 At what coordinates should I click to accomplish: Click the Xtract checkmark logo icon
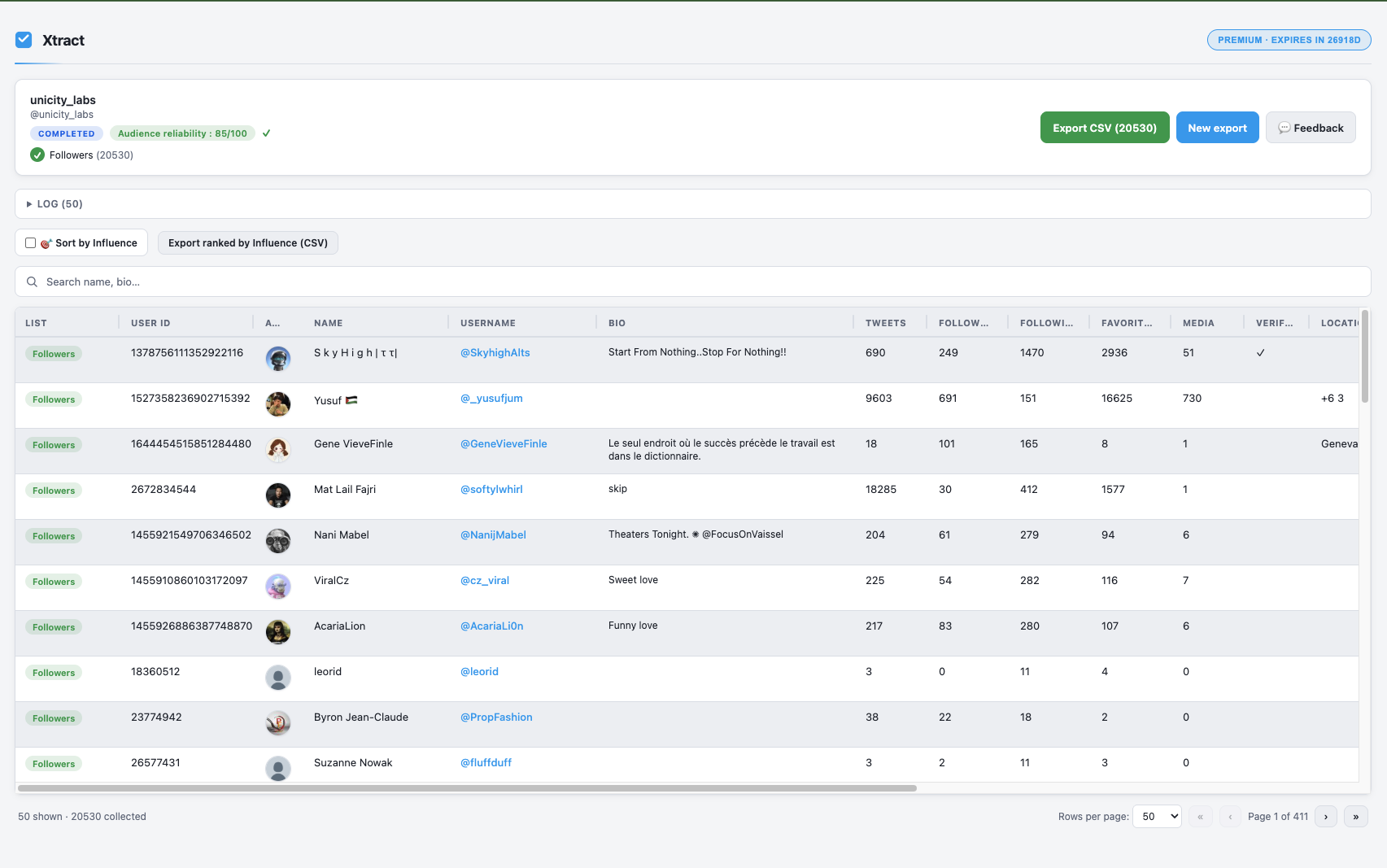point(23,39)
